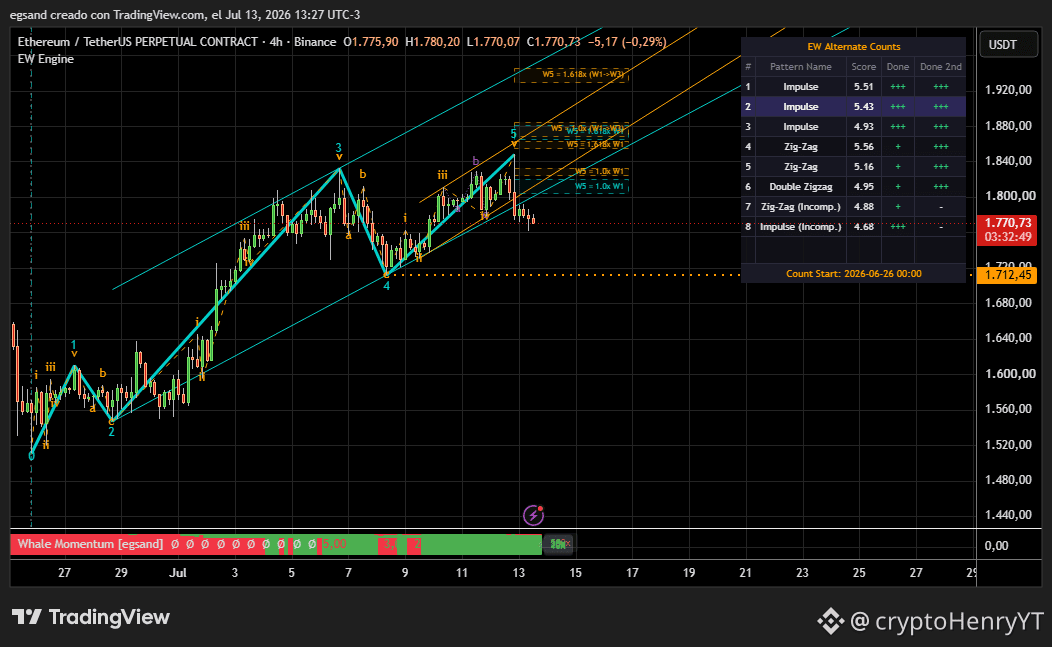Click the 1.840,00 price axis label
This screenshot has height=647, width=1052.
point(1008,160)
